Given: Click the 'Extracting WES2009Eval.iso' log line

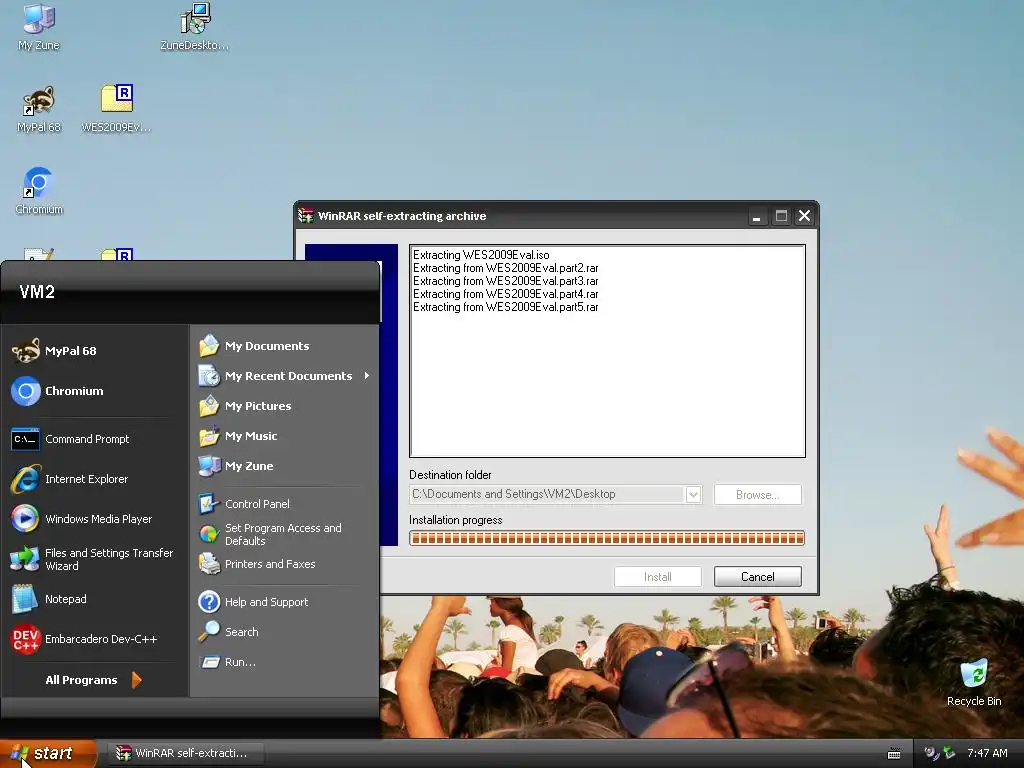Looking at the screenshot, I should pos(481,255).
